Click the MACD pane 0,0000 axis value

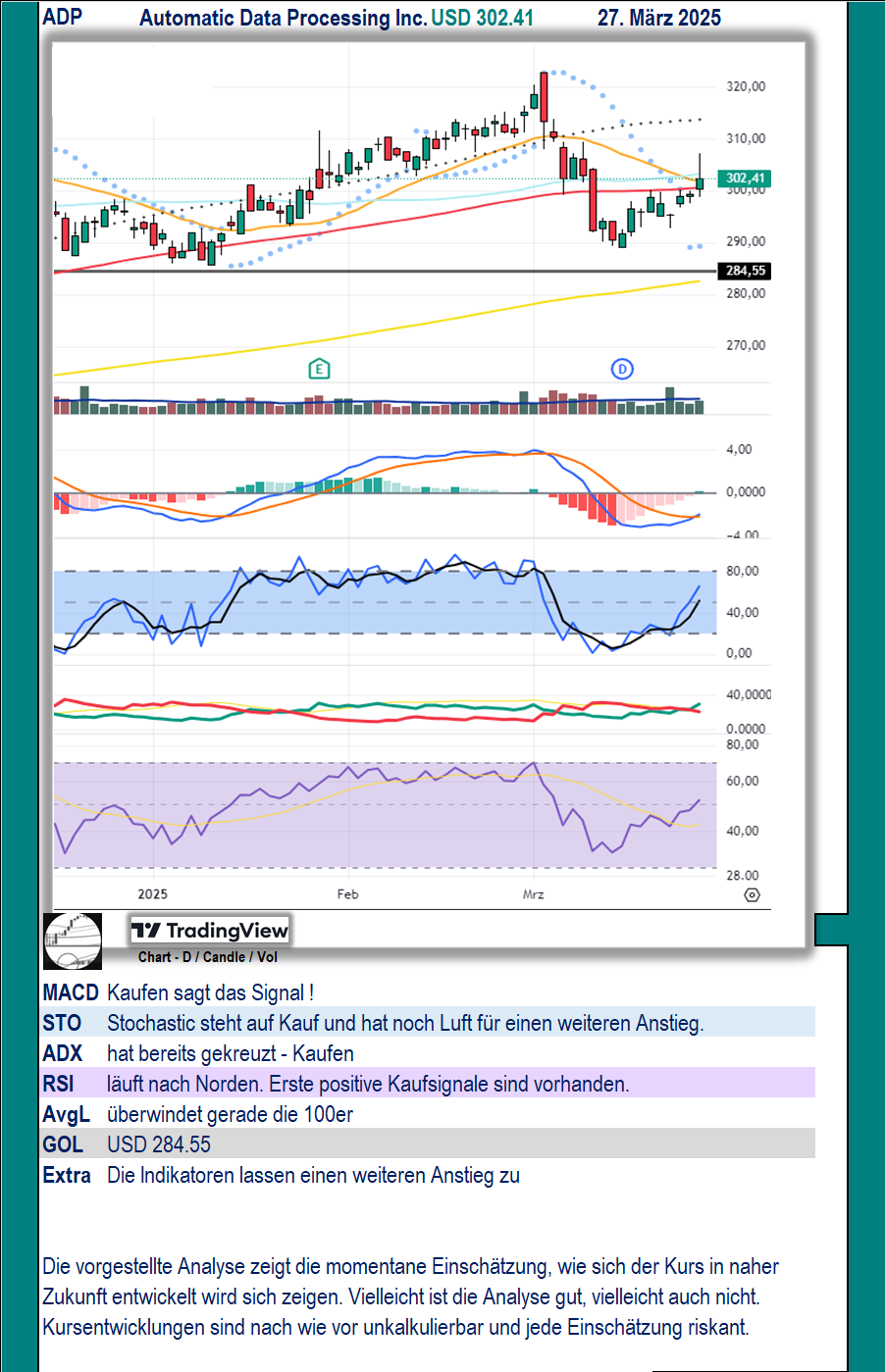tap(746, 492)
